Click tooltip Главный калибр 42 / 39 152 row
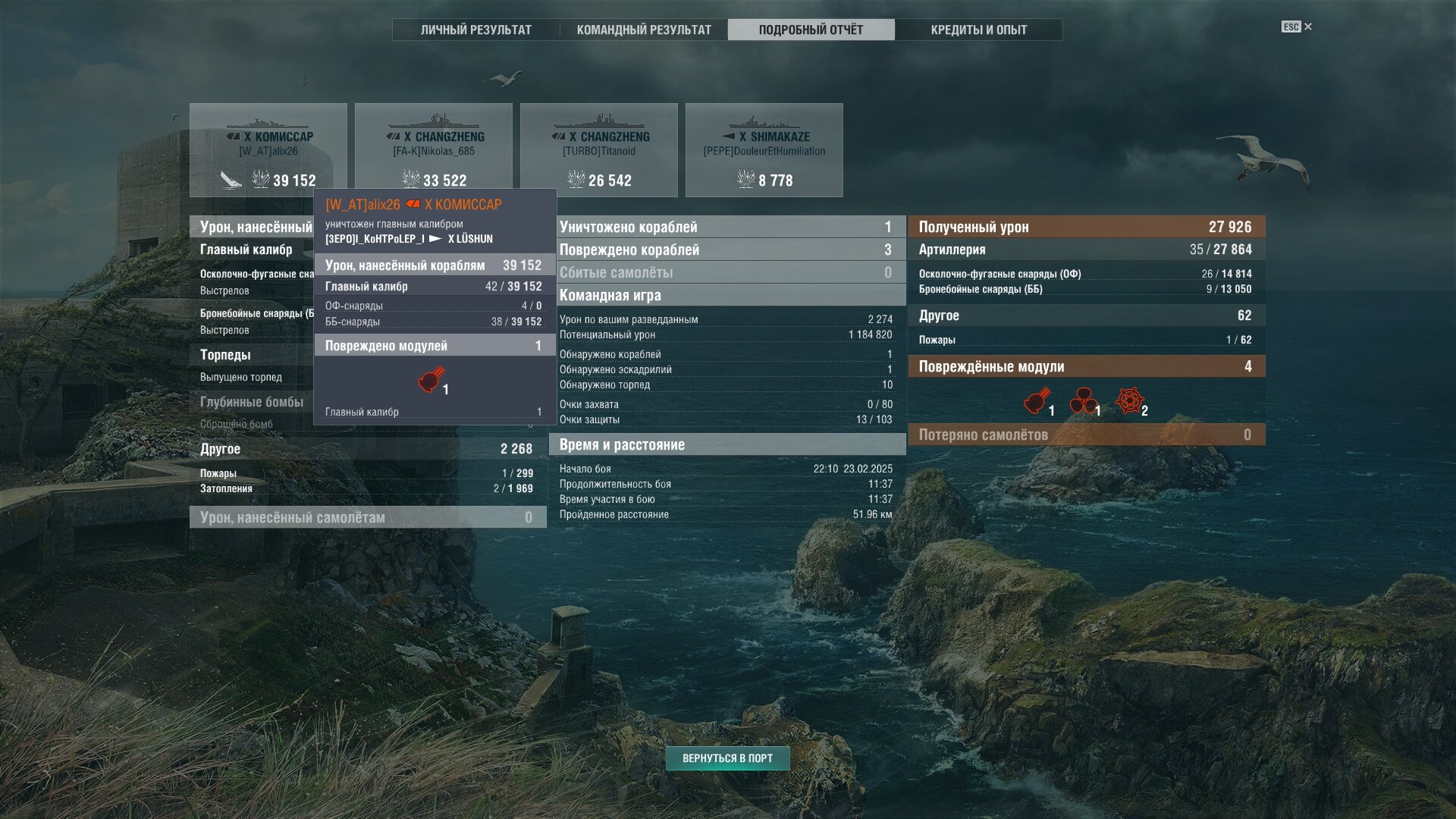This screenshot has height=819, width=1456. (435, 286)
